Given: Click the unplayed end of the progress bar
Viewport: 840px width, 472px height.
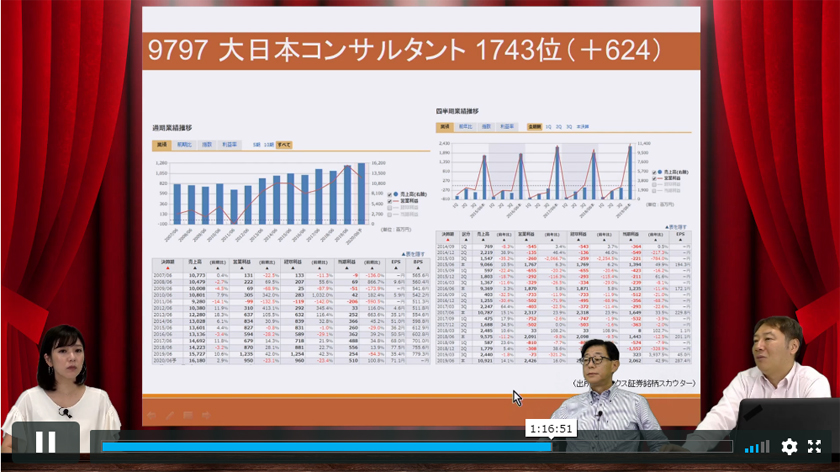Looking at the screenshot, I should [x=642, y=447].
